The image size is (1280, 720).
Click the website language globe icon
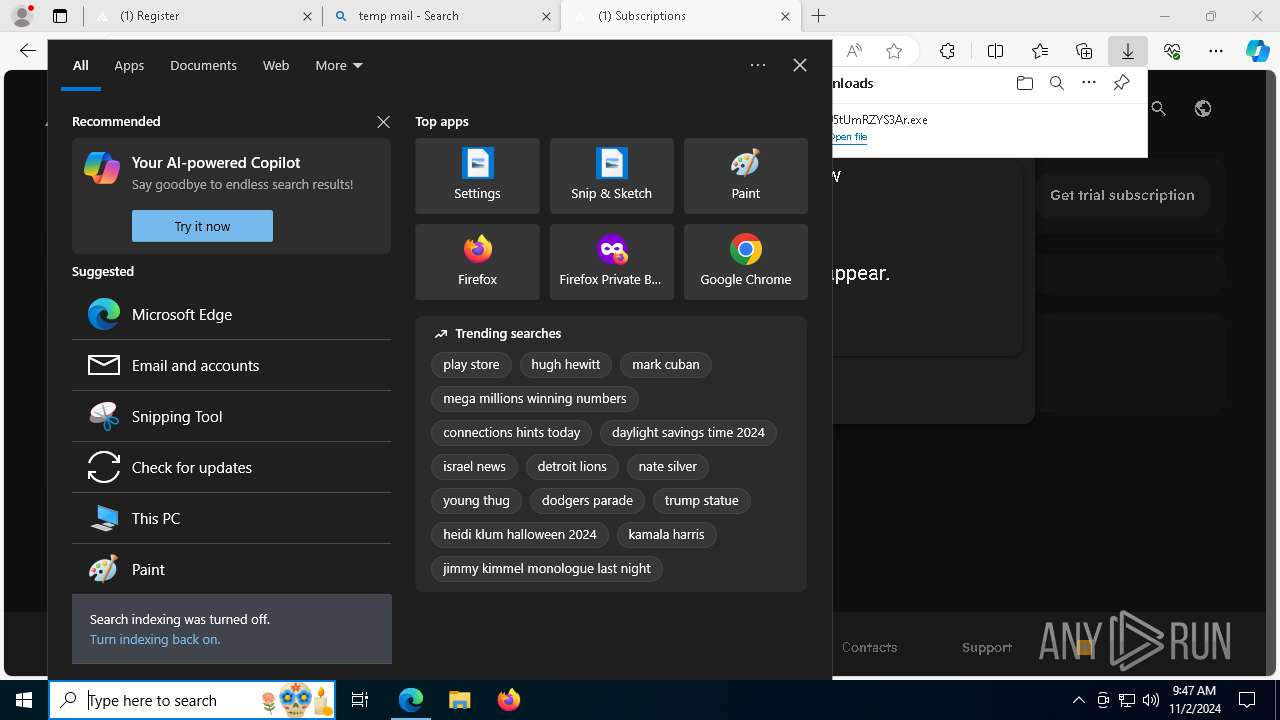click(1203, 109)
